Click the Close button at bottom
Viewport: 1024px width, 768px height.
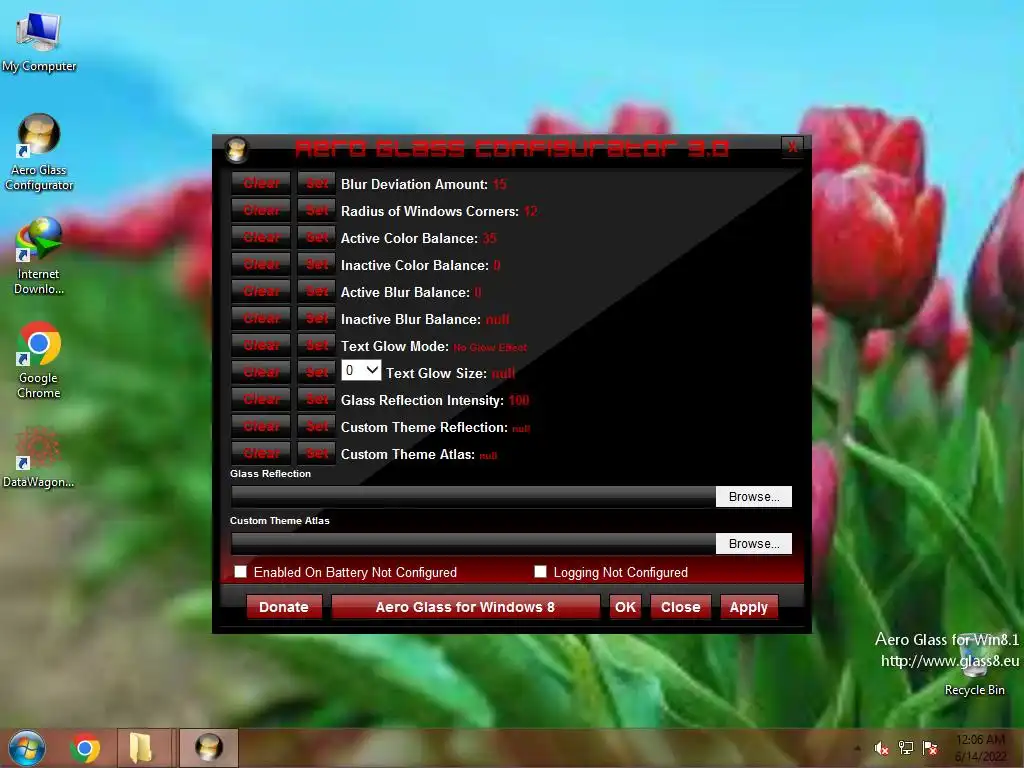pyautogui.click(x=680, y=607)
